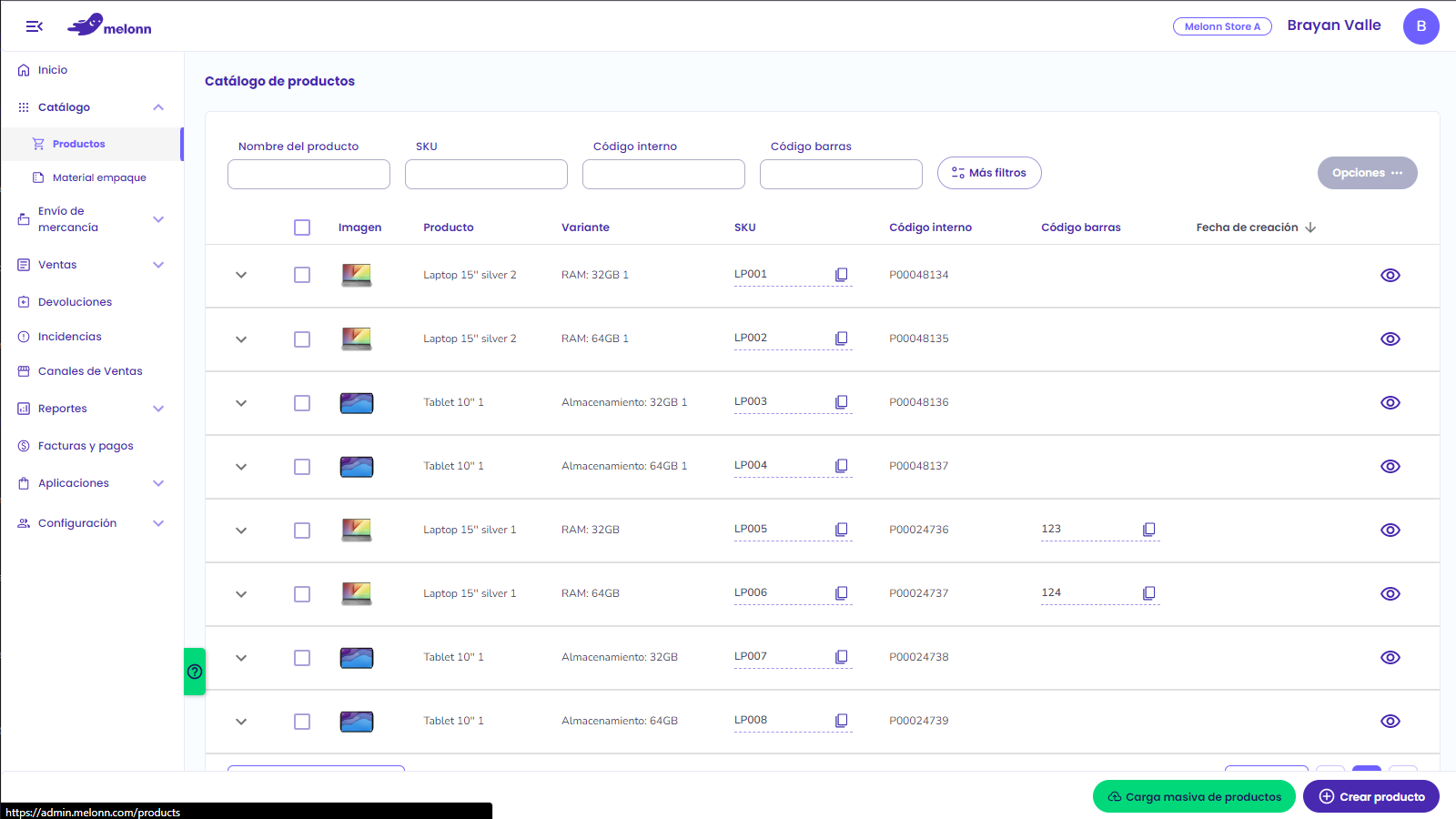This screenshot has height=819, width=1456.
Task: Open Canales de Ventas in sidebar
Action: point(90,371)
